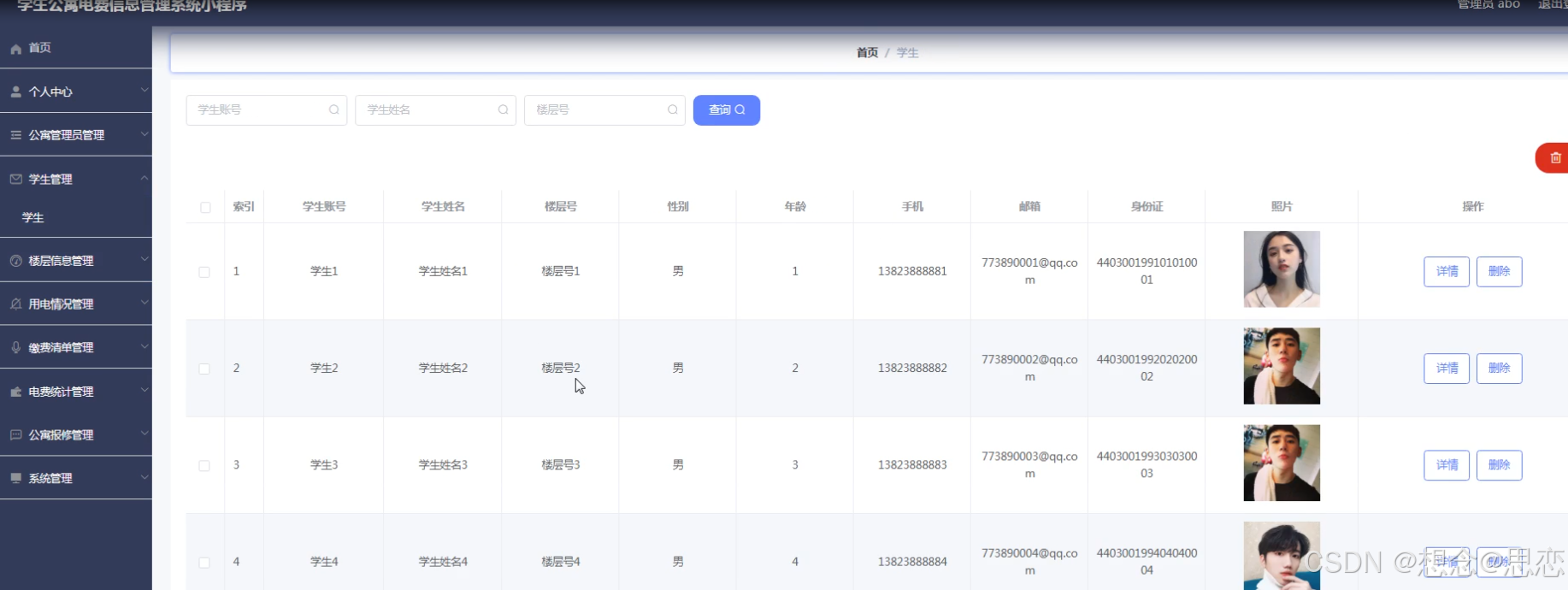
Task: Click 删除 button for 学生3
Action: [x=1499, y=465]
